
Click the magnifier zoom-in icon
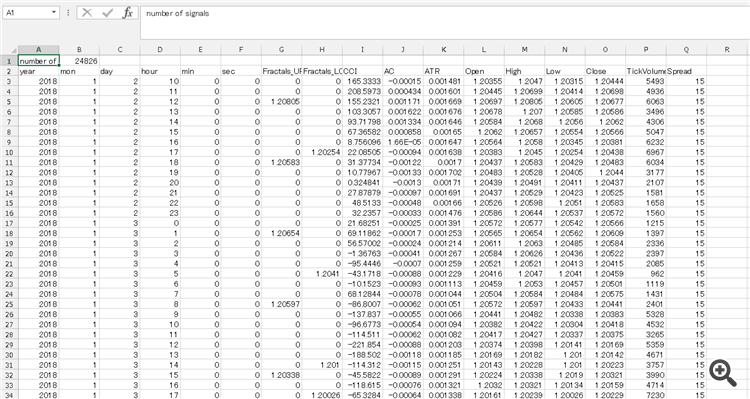point(722,373)
